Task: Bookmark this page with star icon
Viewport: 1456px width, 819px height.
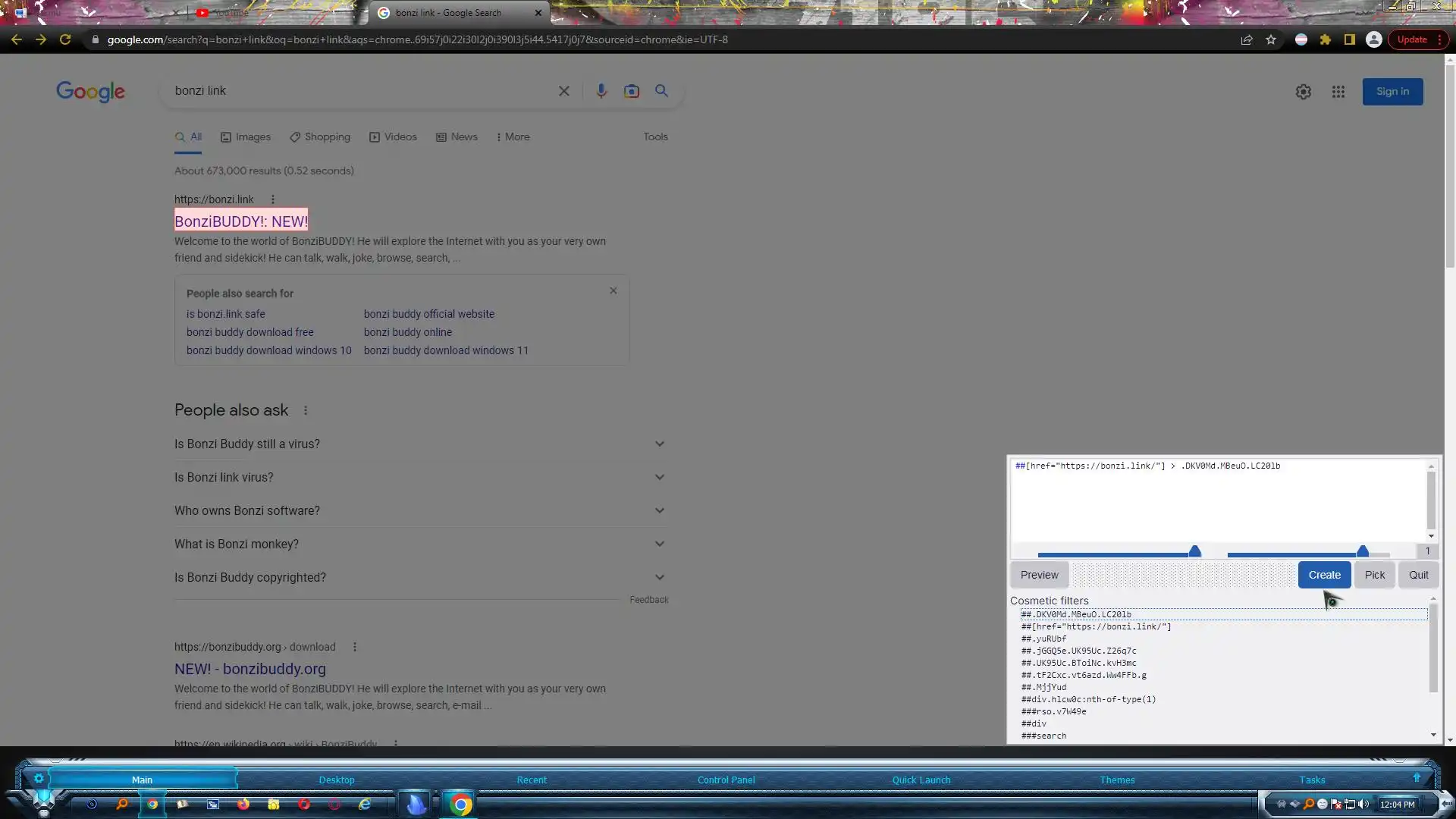Action: tap(1271, 39)
